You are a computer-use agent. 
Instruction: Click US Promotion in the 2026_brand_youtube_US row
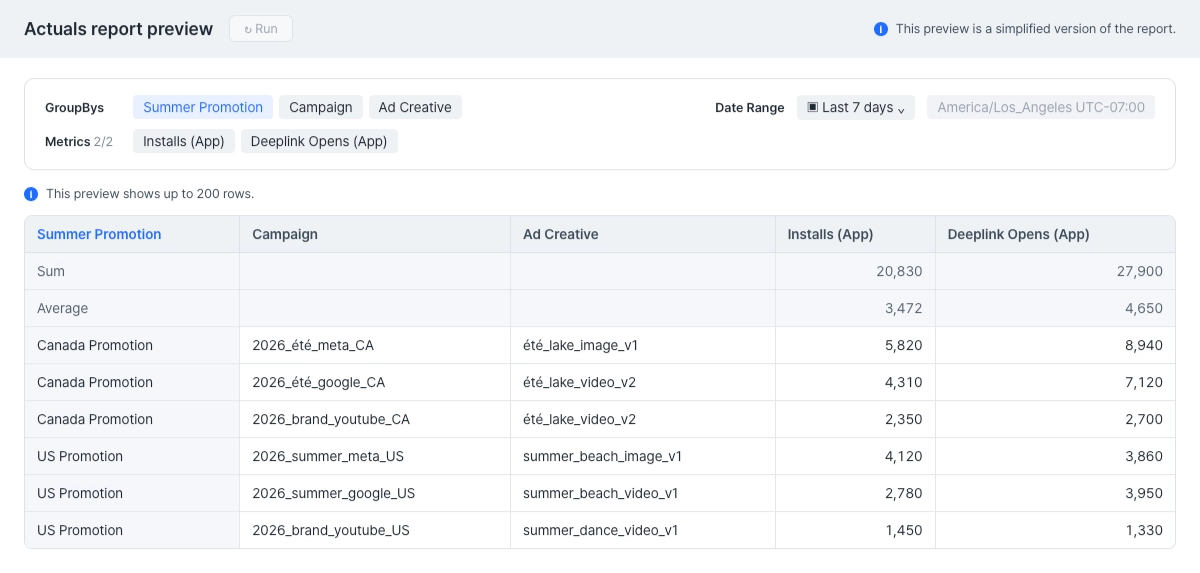coord(80,530)
